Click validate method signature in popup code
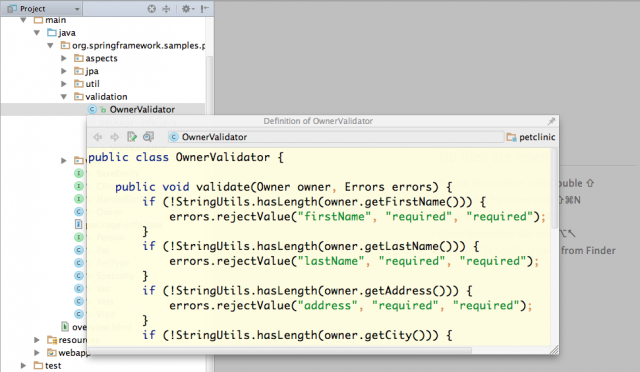Viewport: 640px width, 372px height. [284, 187]
